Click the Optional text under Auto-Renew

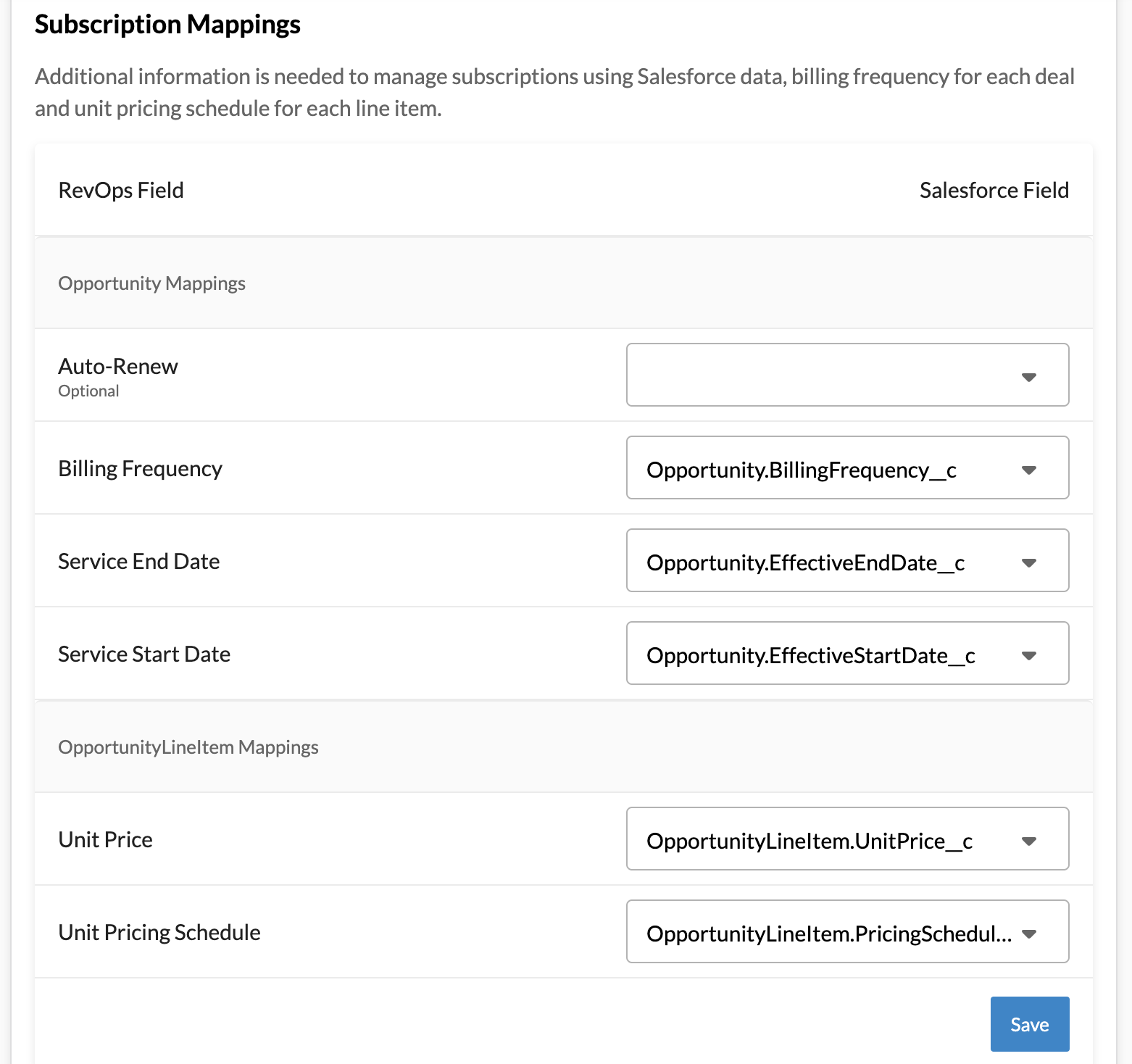pos(88,391)
